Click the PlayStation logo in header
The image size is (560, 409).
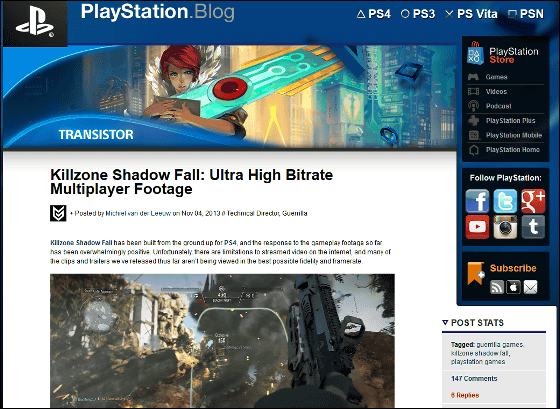coord(35,24)
